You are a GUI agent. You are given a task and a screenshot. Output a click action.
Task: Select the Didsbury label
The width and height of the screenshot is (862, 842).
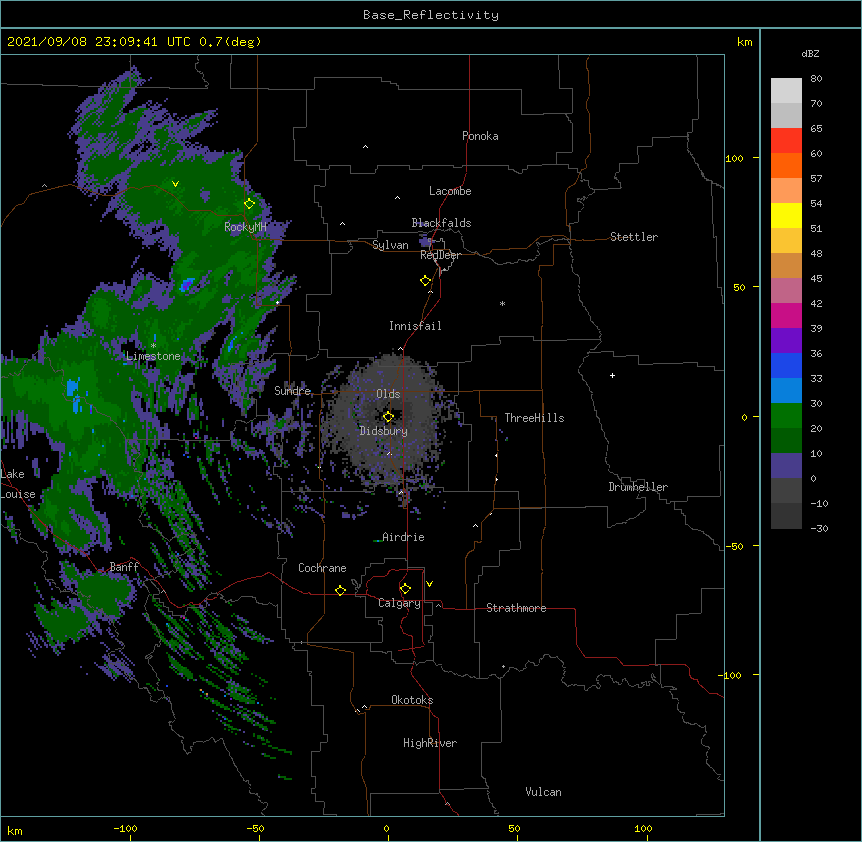384,431
